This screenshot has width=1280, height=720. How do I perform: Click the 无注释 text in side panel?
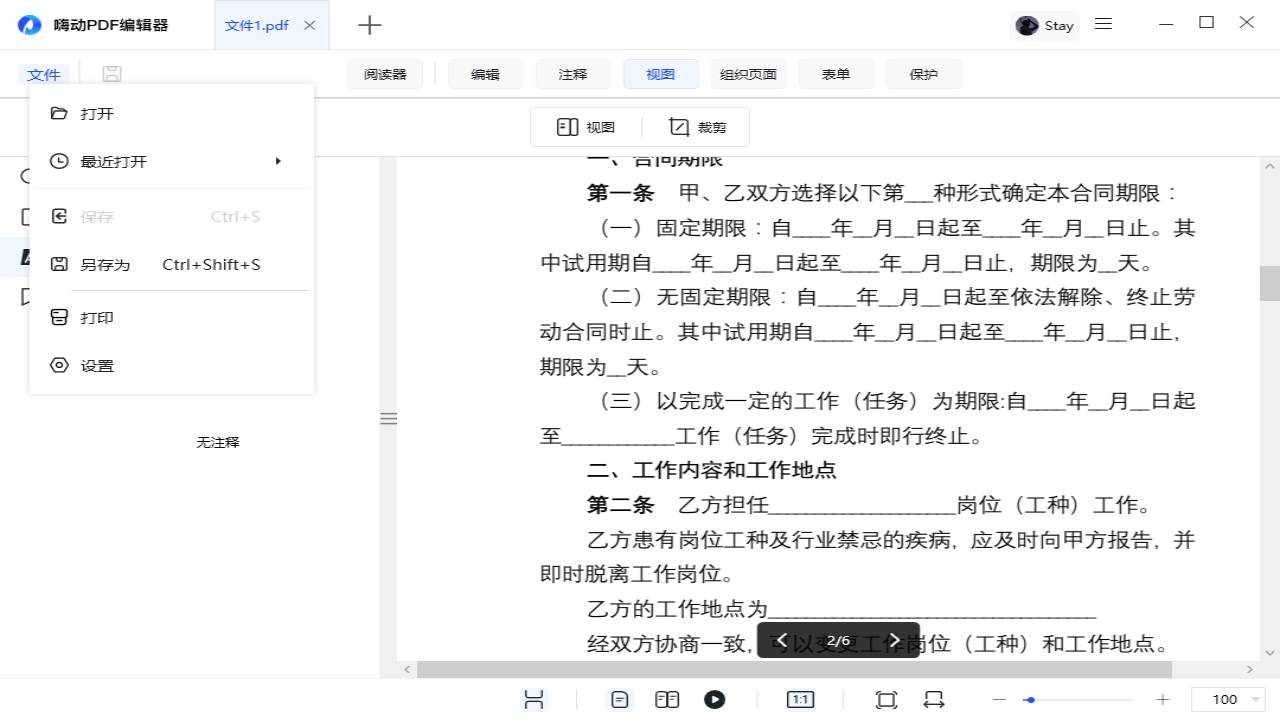click(x=218, y=442)
